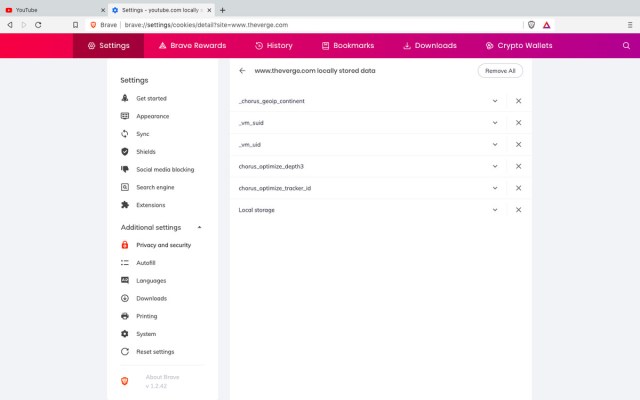Collapse the Additional settings section
The width and height of the screenshot is (640, 400).
199,227
